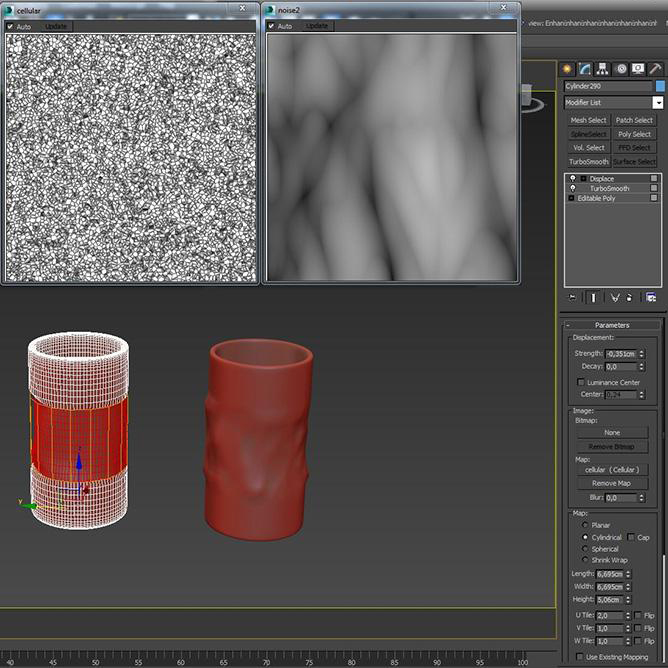
Task: Select Planar mapping radio button
Action: [x=585, y=525]
